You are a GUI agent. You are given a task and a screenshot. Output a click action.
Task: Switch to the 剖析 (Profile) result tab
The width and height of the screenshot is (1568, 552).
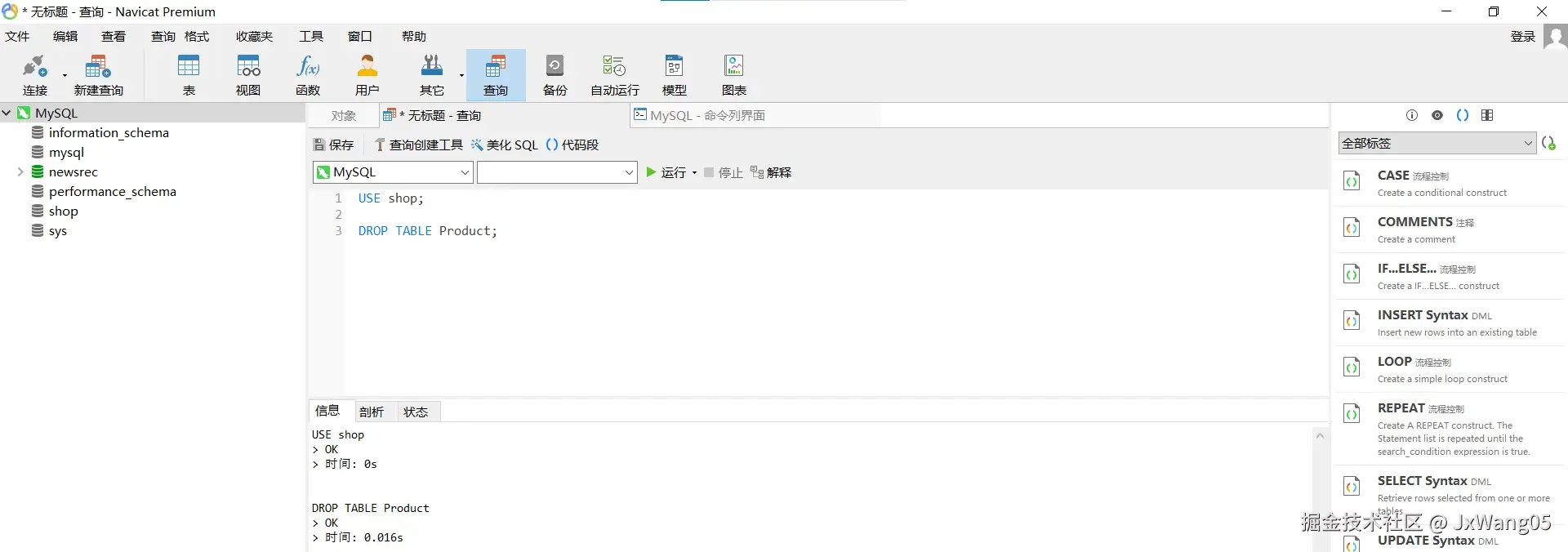(372, 412)
